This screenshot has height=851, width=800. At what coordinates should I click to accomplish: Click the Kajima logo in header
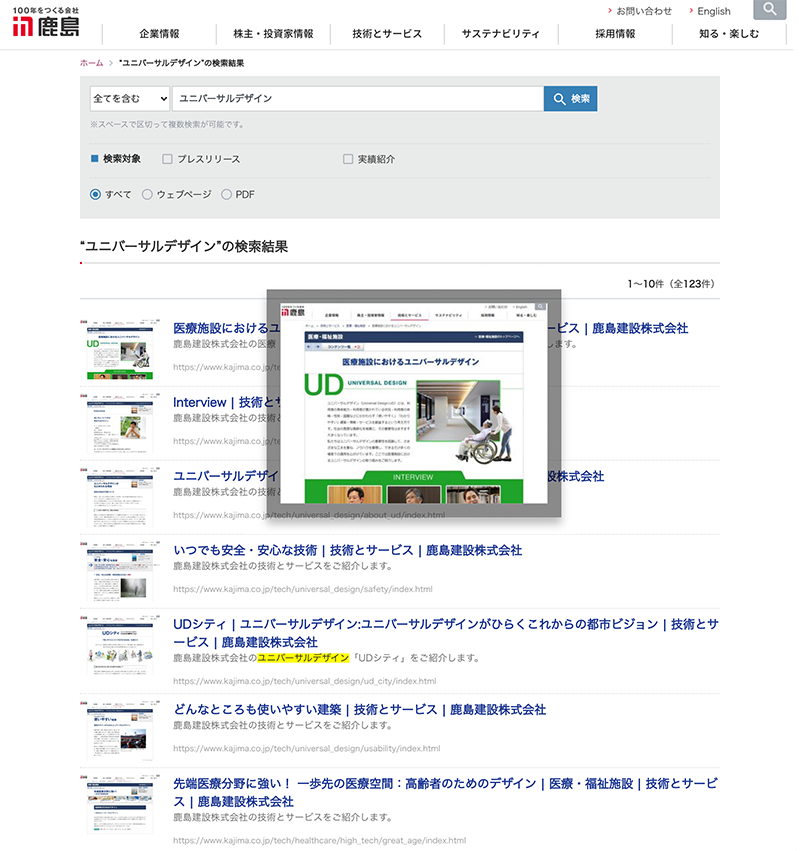[46, 22]
